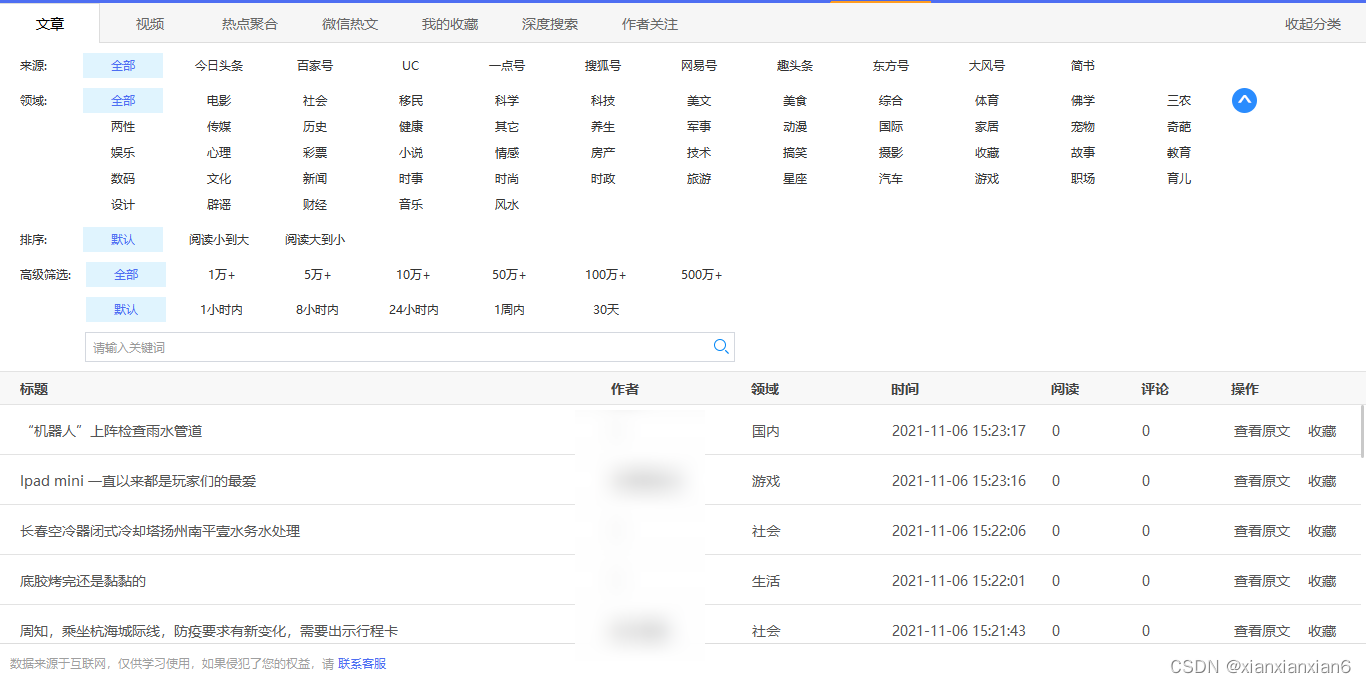1366x683 pixels.
Task: Select the 默认 sort option
Action: coord(123,240)
